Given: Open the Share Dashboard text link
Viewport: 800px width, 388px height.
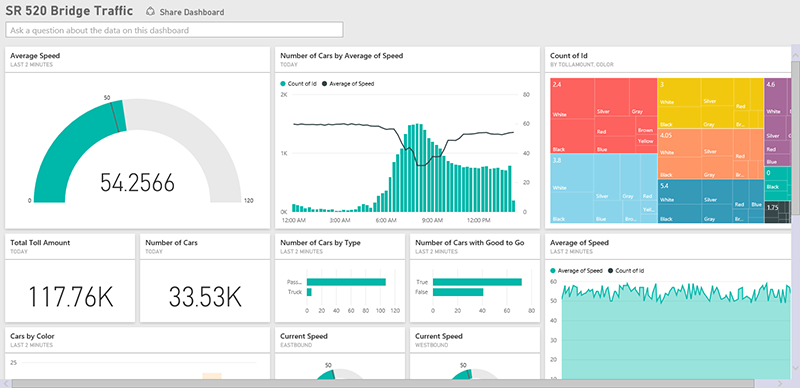Looking at the screenshot, I should tap(191, 12).
